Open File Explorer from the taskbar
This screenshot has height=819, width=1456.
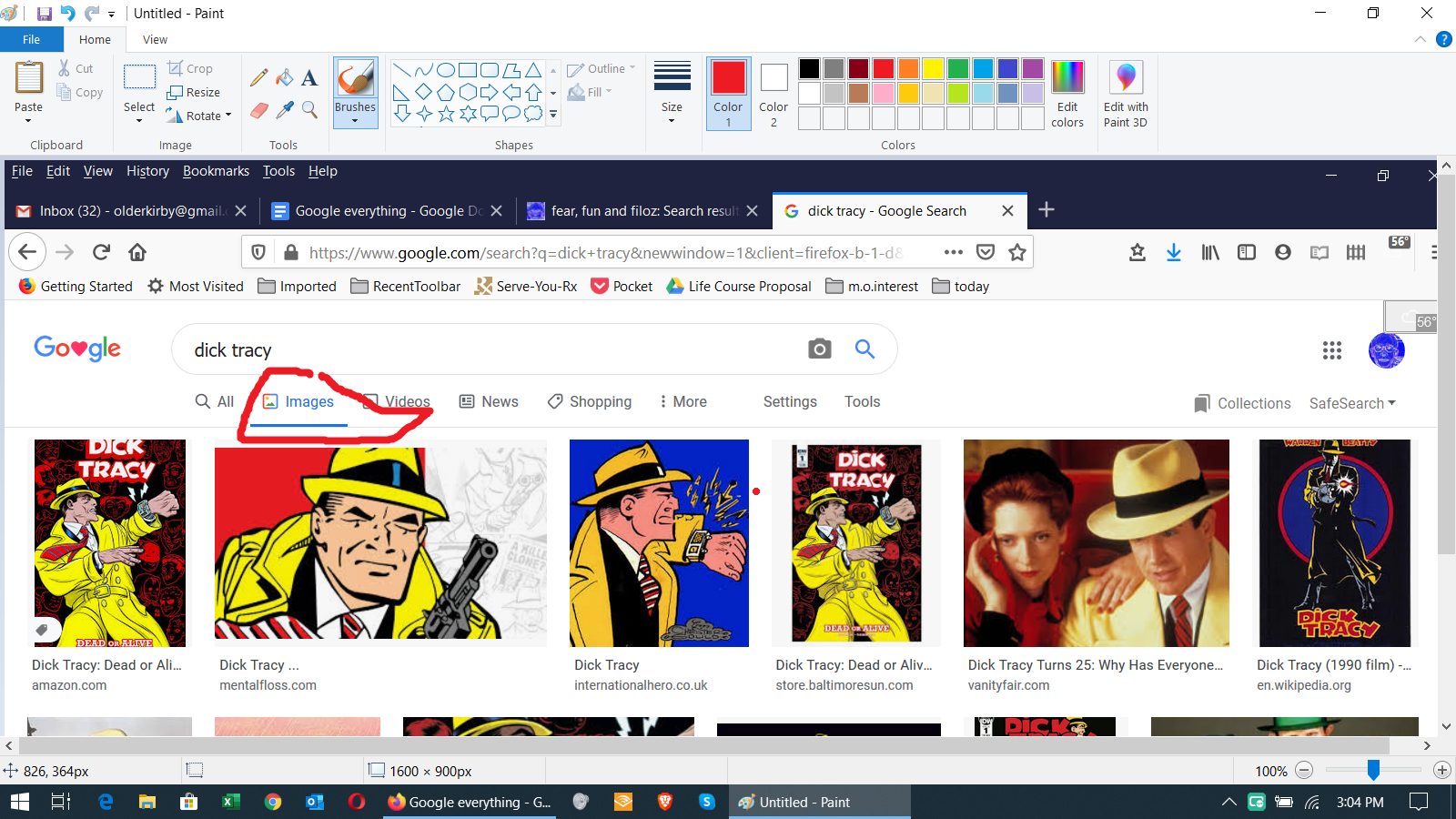coord(147,802)
